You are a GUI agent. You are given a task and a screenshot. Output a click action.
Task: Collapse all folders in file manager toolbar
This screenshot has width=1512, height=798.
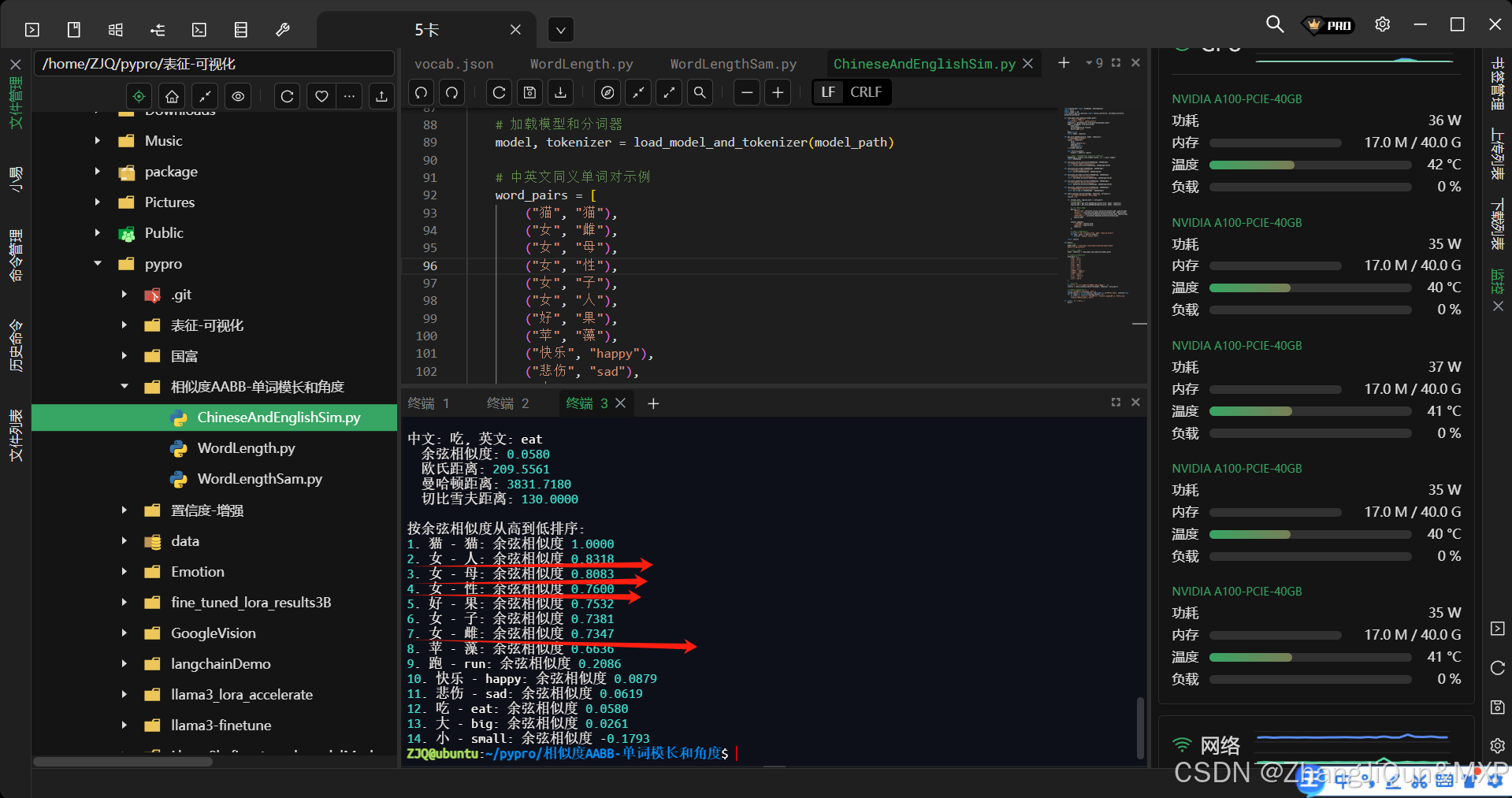pos(205,96)
